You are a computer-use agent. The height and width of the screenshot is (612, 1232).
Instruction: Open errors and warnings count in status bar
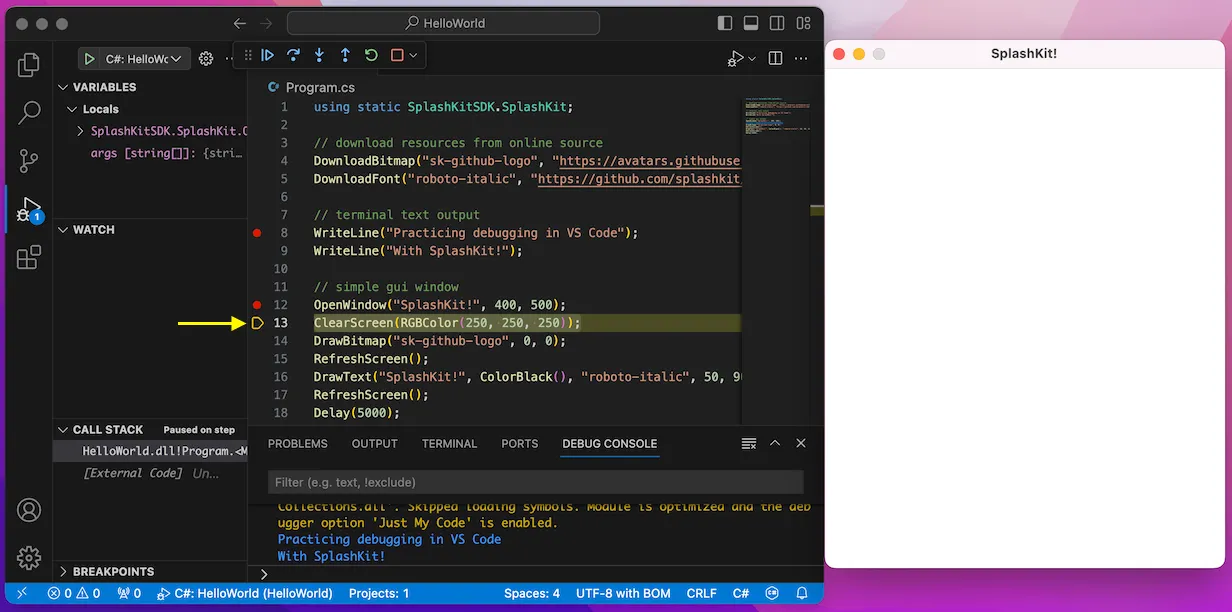(x=74, y=593)
